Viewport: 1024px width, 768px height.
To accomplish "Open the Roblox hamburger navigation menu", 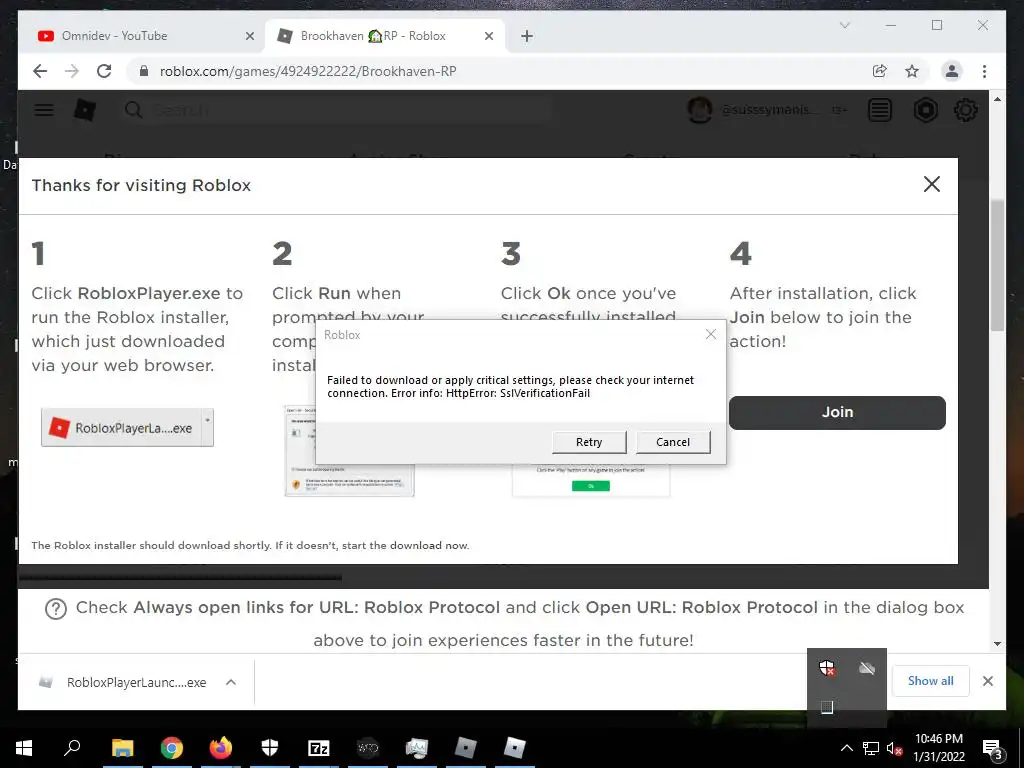I will point(44,110).
